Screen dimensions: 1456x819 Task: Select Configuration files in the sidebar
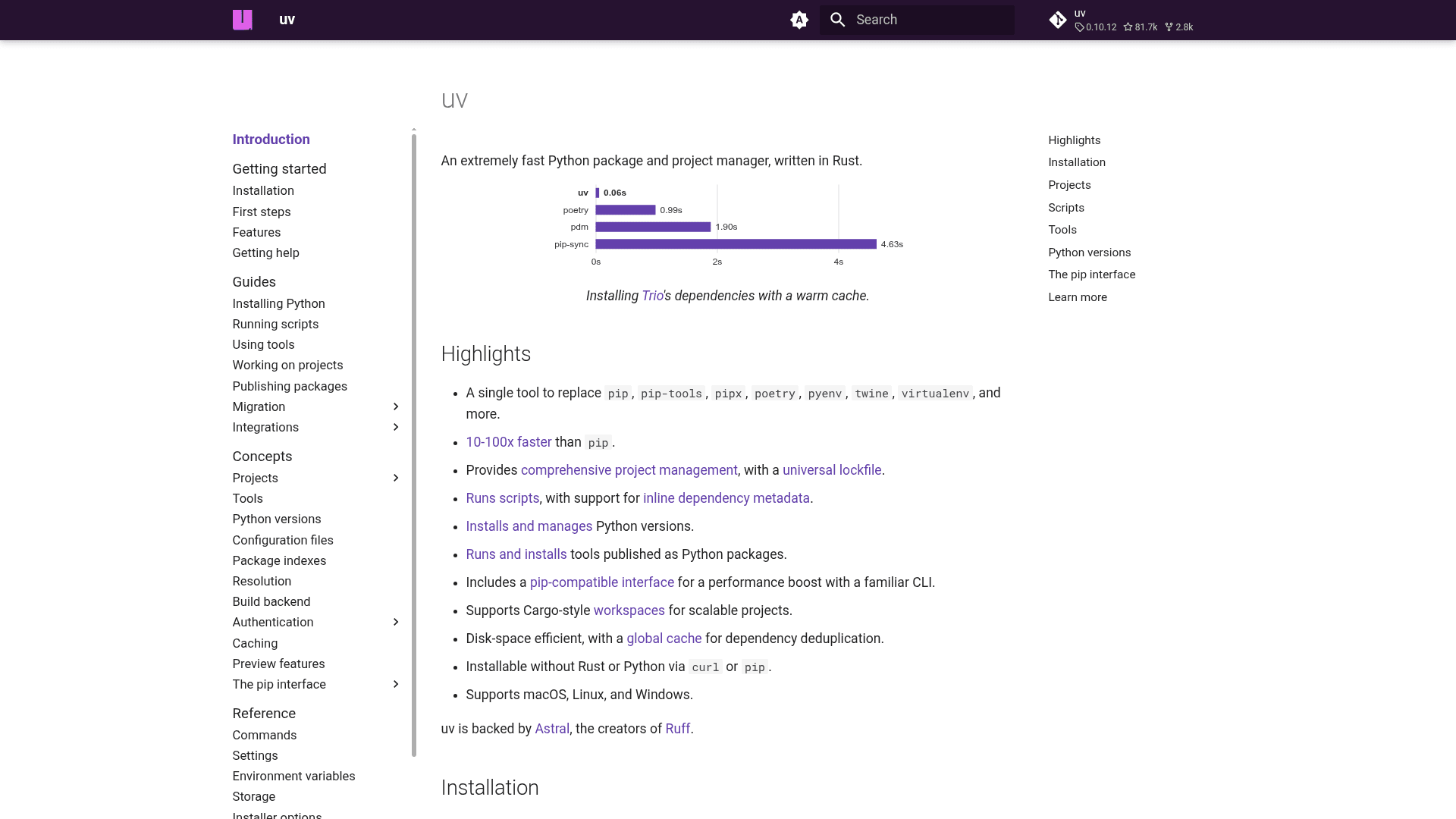(282, 540)
